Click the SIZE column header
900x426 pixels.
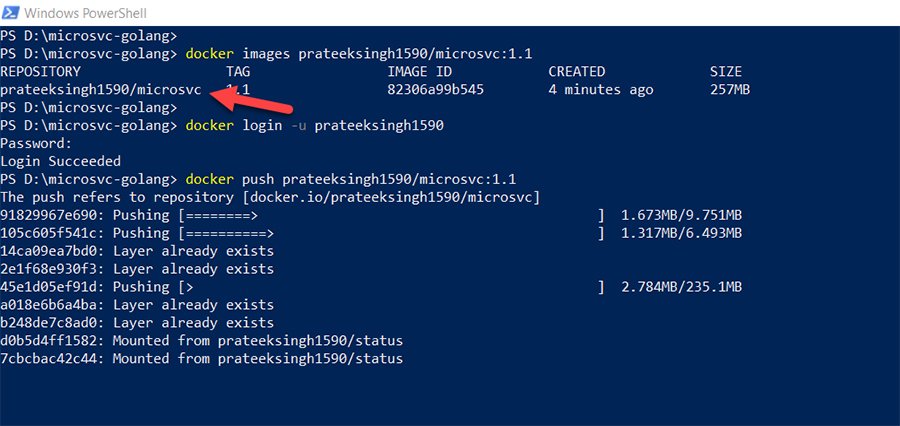coord(726,72)
